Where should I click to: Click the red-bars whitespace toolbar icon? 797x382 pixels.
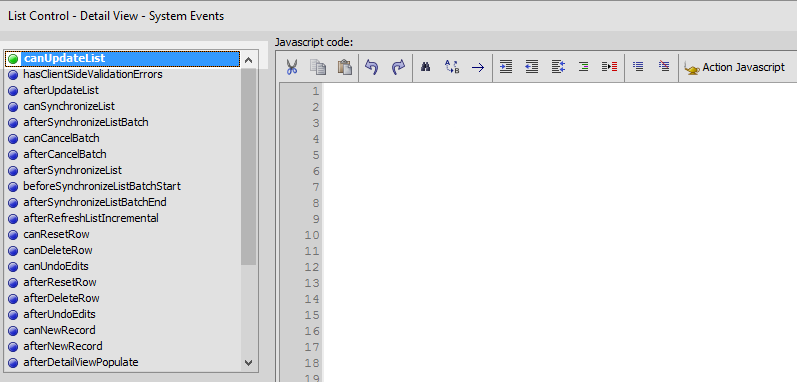pos(609,67)
